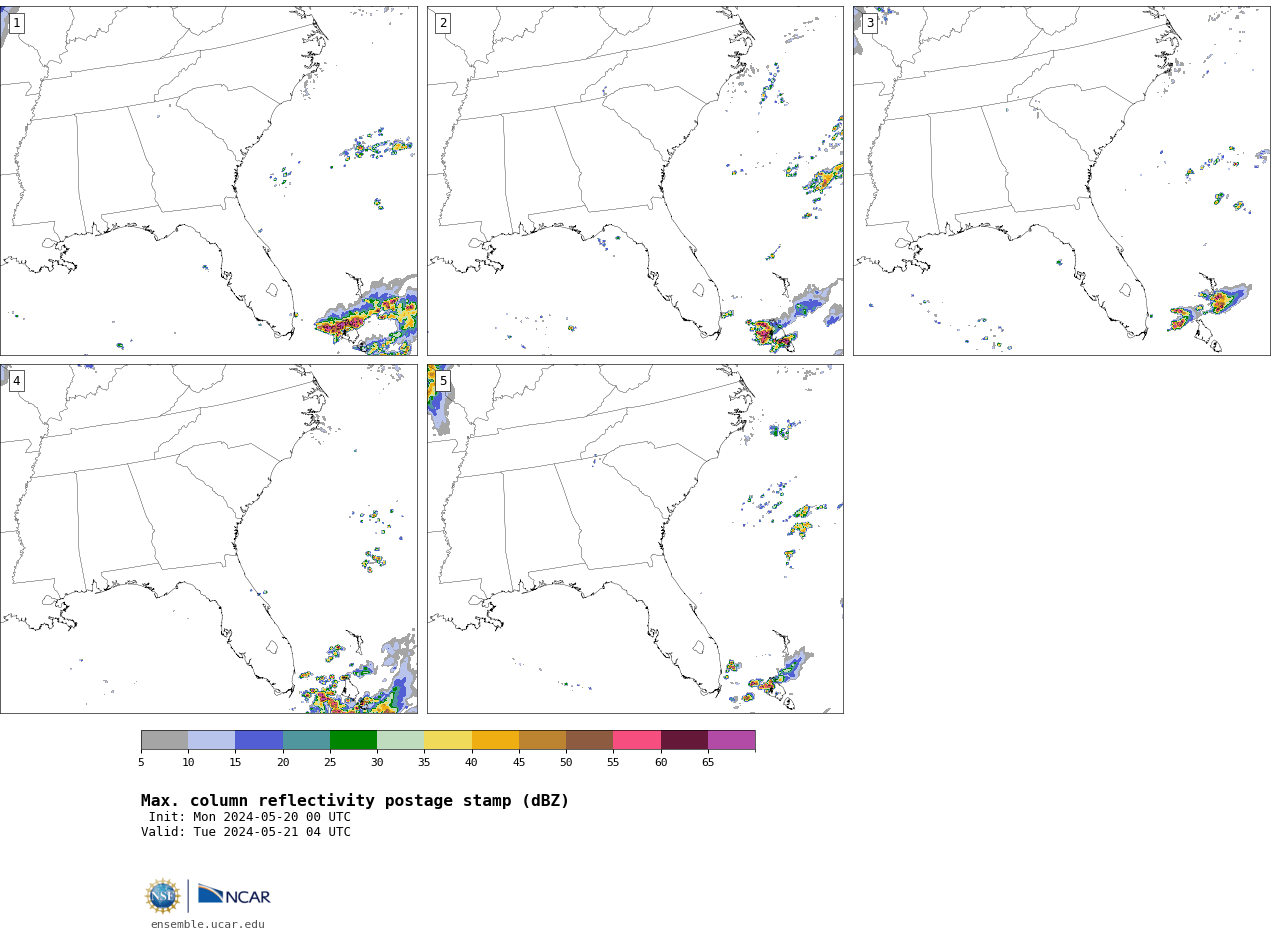Click the colorbar tick label 15
The width and height of the screenshot is (1280, 936).
[235, 763]
